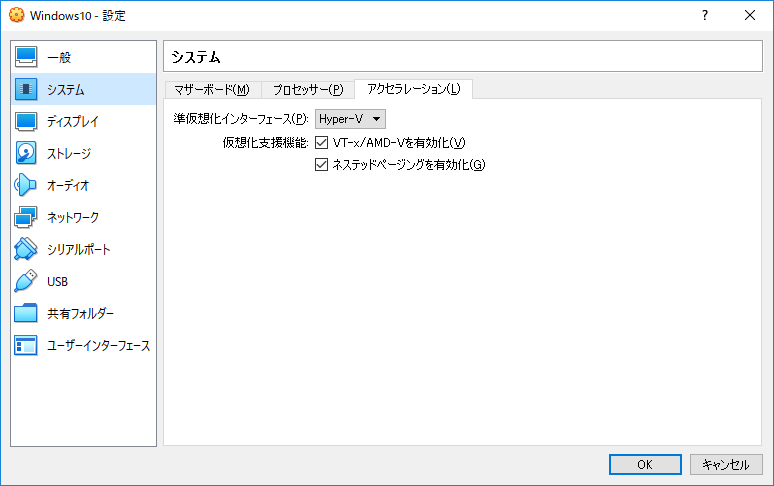Click the ネステッドページングを有効化(G) label text

click(x=409, y=164)
